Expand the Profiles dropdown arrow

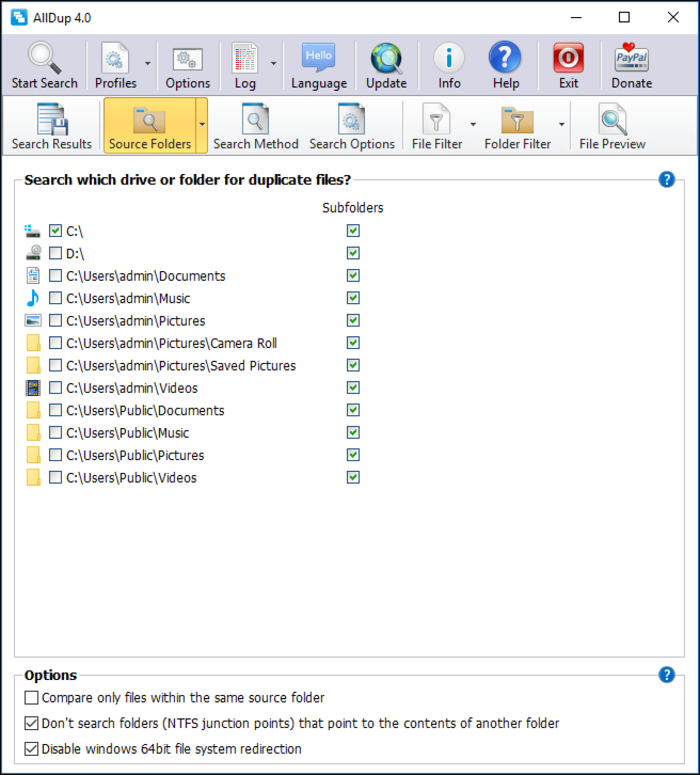(147, 63)
